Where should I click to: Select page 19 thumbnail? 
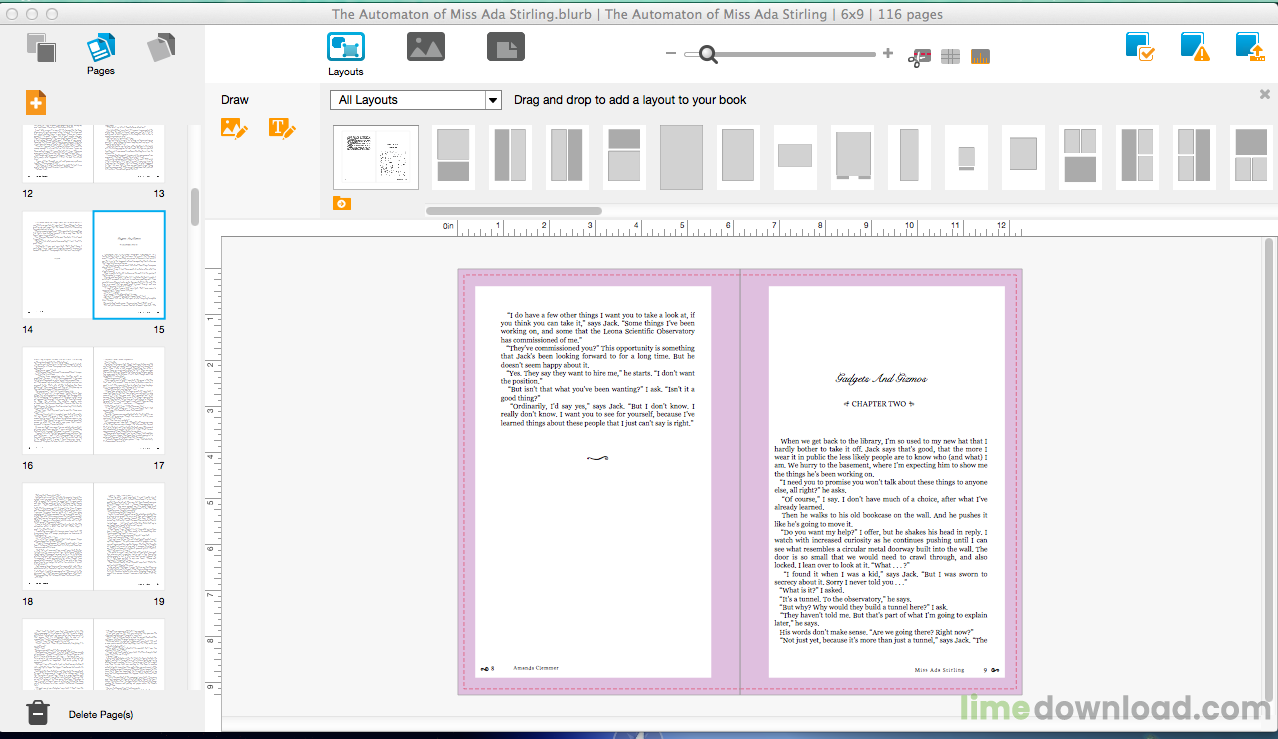(129, 537)
